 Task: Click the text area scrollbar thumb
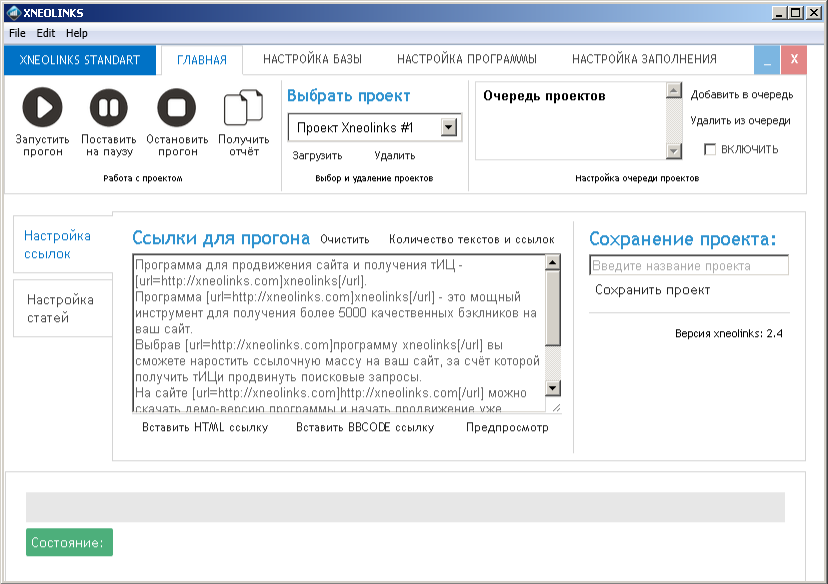point(553,308)
